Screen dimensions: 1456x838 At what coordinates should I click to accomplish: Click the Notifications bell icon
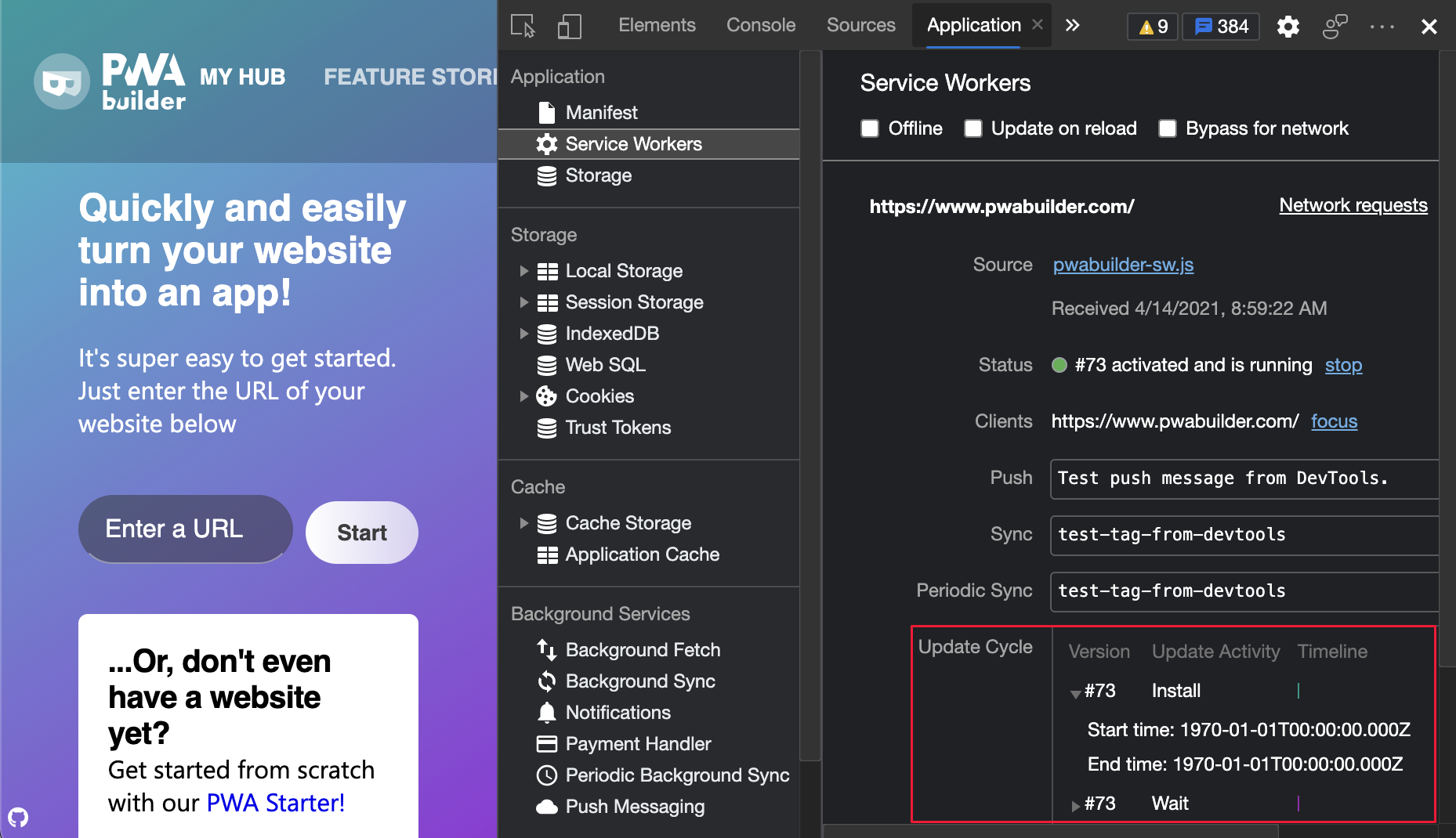548,712
